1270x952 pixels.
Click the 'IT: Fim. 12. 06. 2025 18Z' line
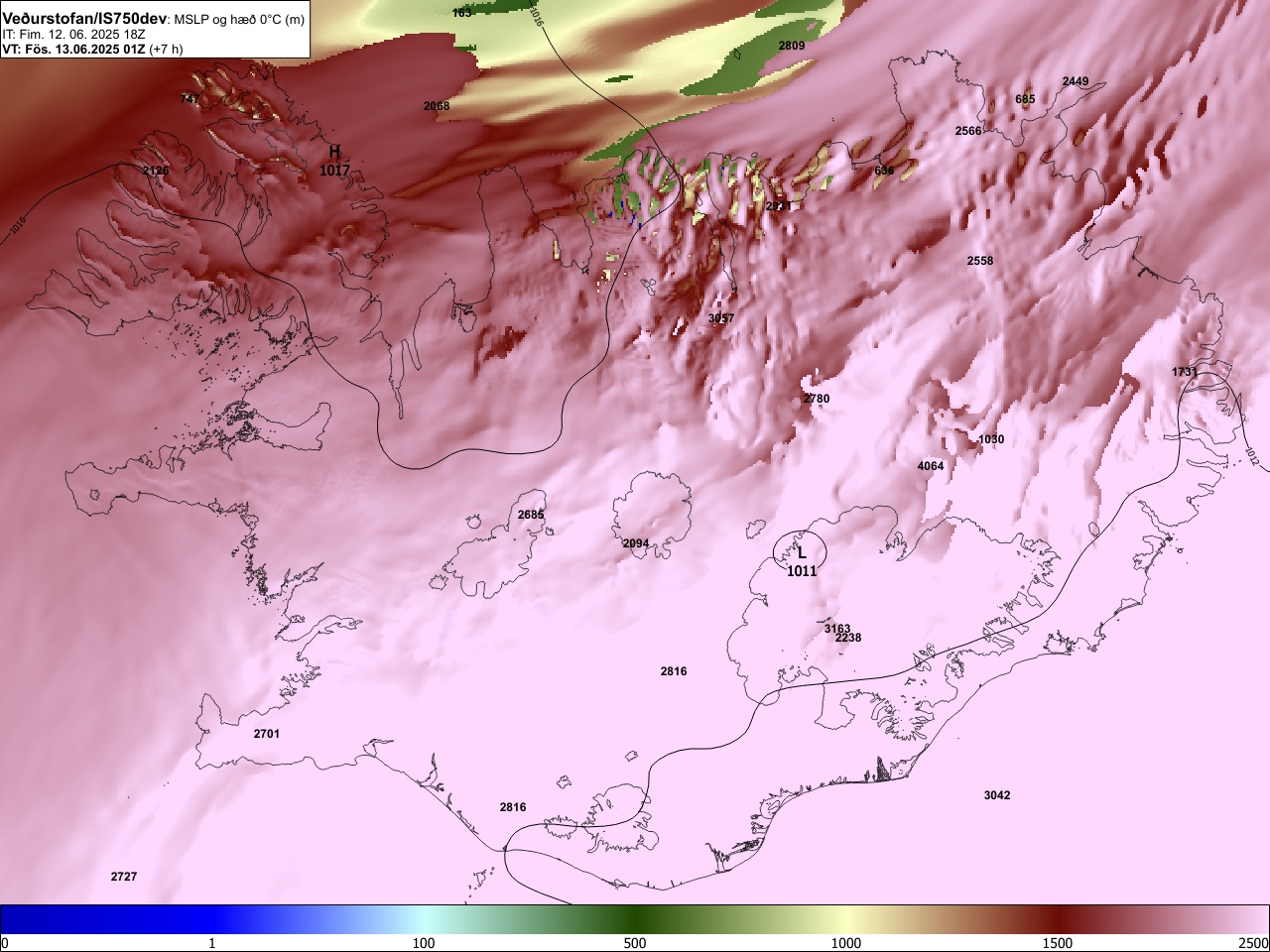(x=74, y=34)
